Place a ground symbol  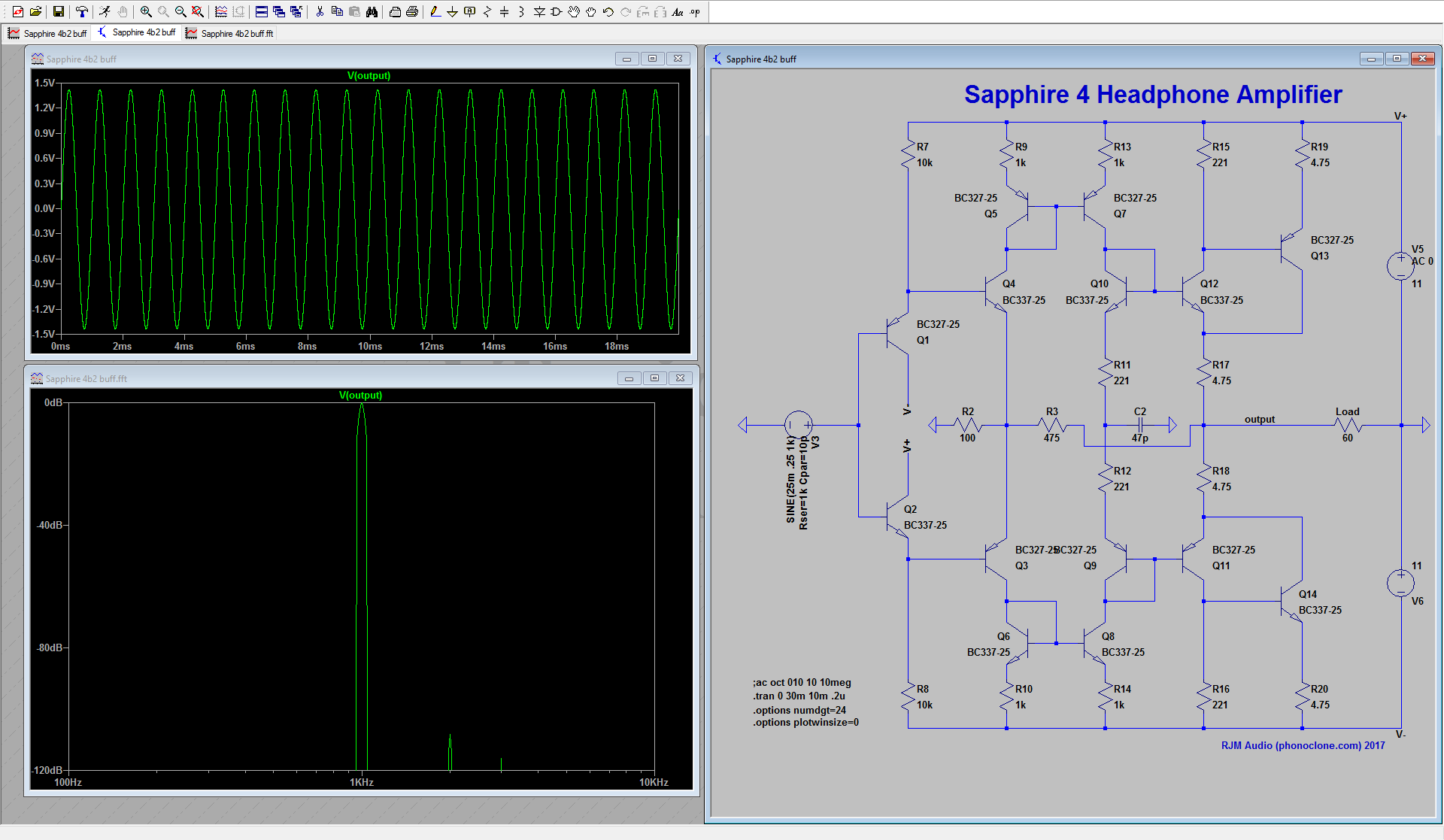(453, 11)
